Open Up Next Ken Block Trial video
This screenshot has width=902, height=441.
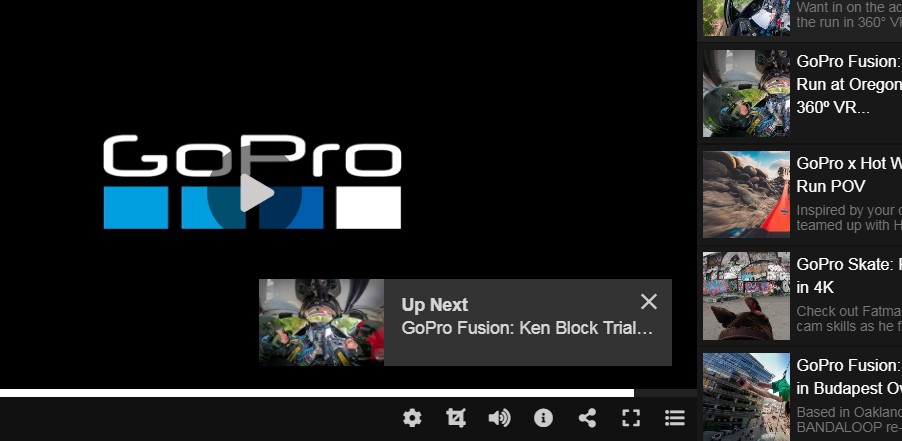pos(527,328)
